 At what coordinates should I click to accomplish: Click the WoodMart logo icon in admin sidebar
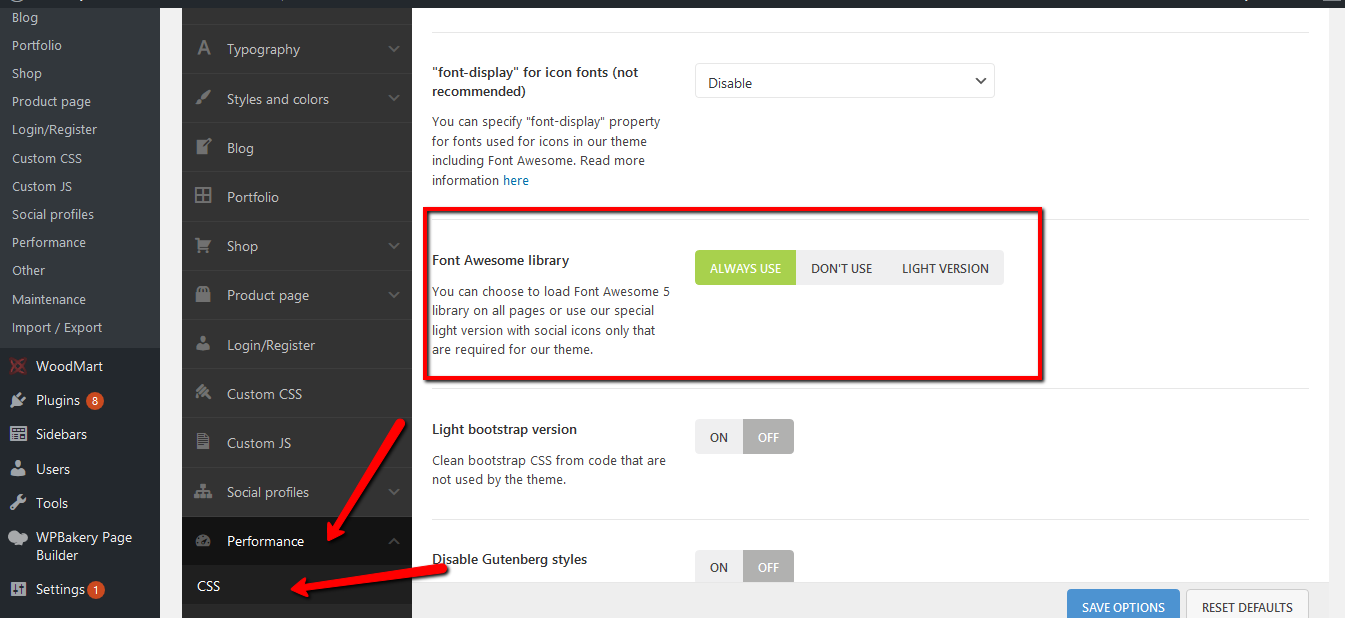point(18,366)
